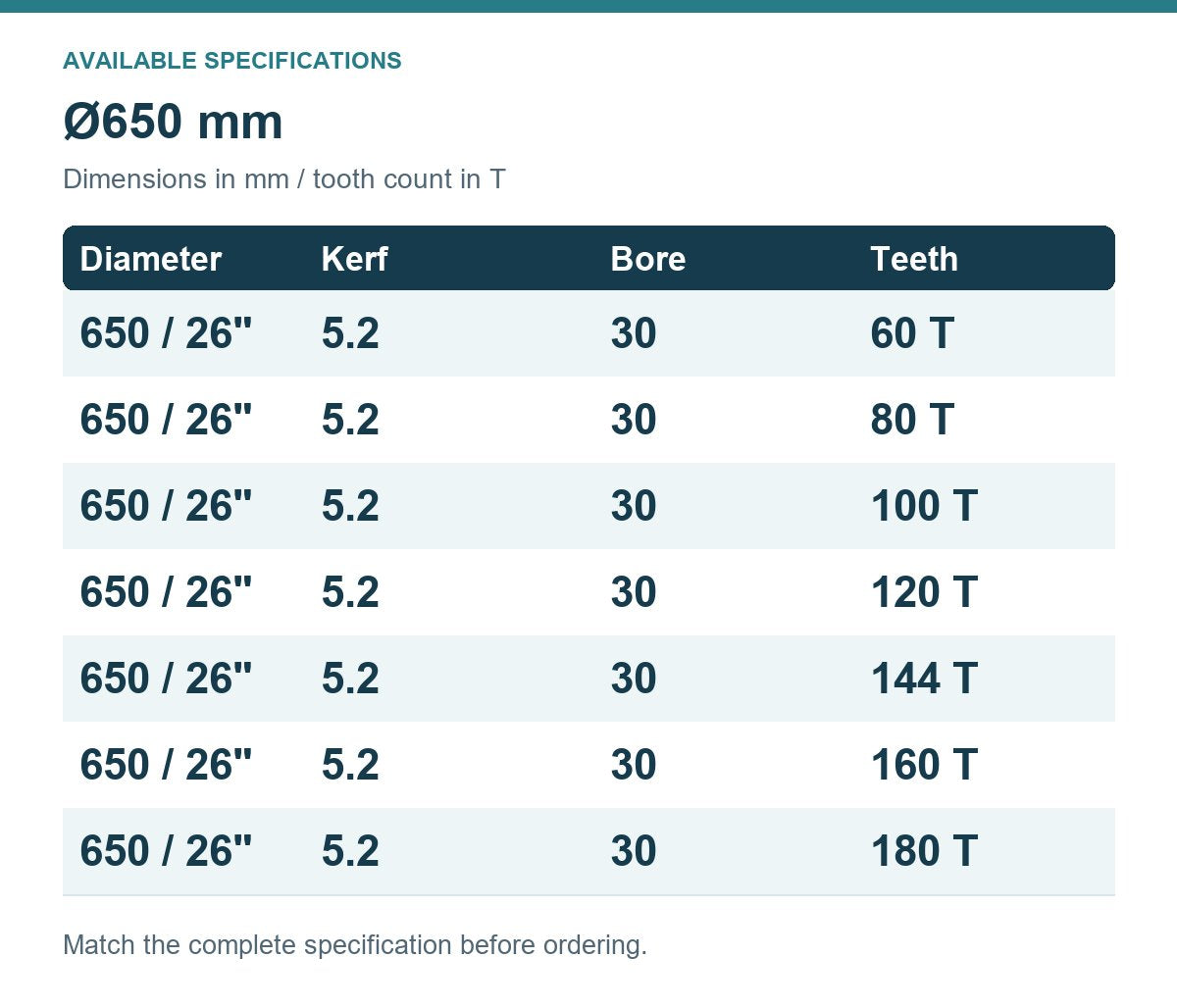Choose the "30" bore value in the 80 T row
The image size is (1177, 1008).
pyautogui.click(x=634, y=420)
